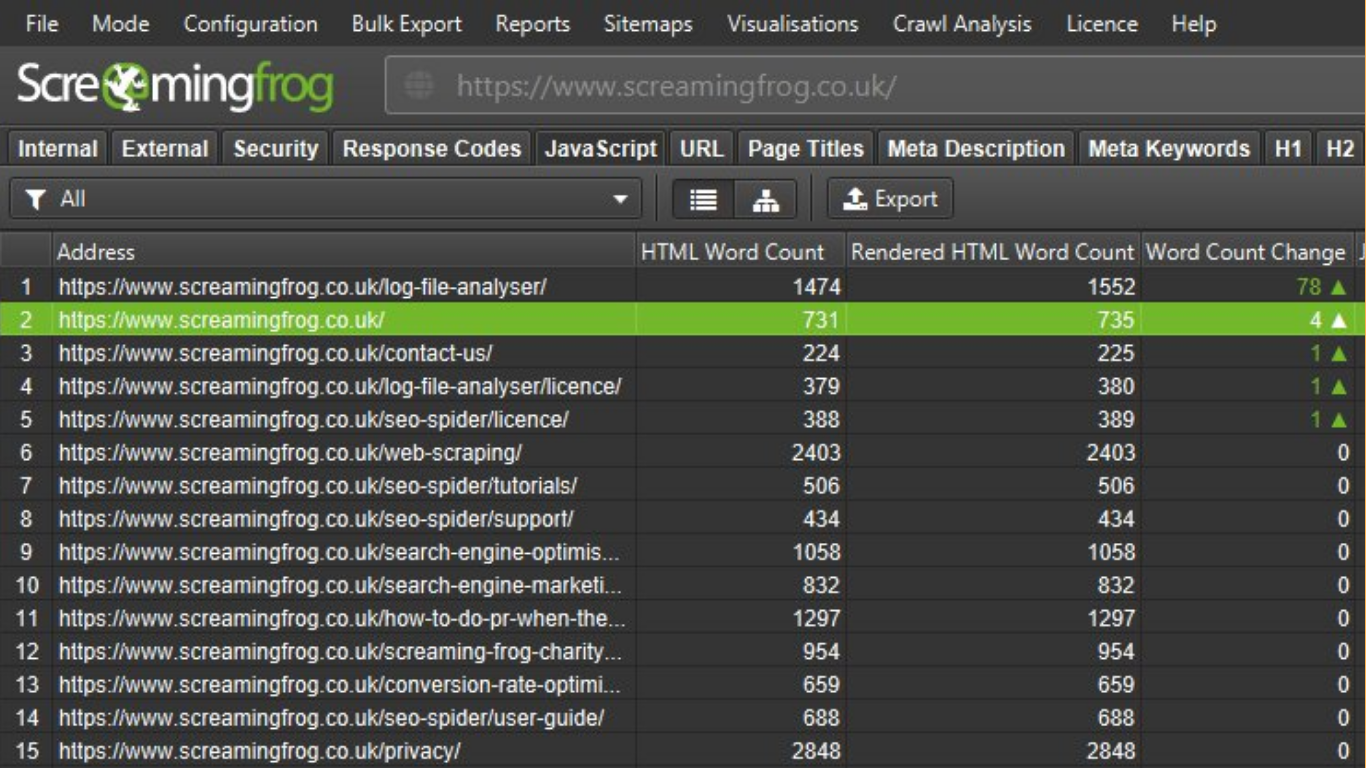
Task: Select the seo-spider/tutorials/ row
Action: [x=683, y=485]
